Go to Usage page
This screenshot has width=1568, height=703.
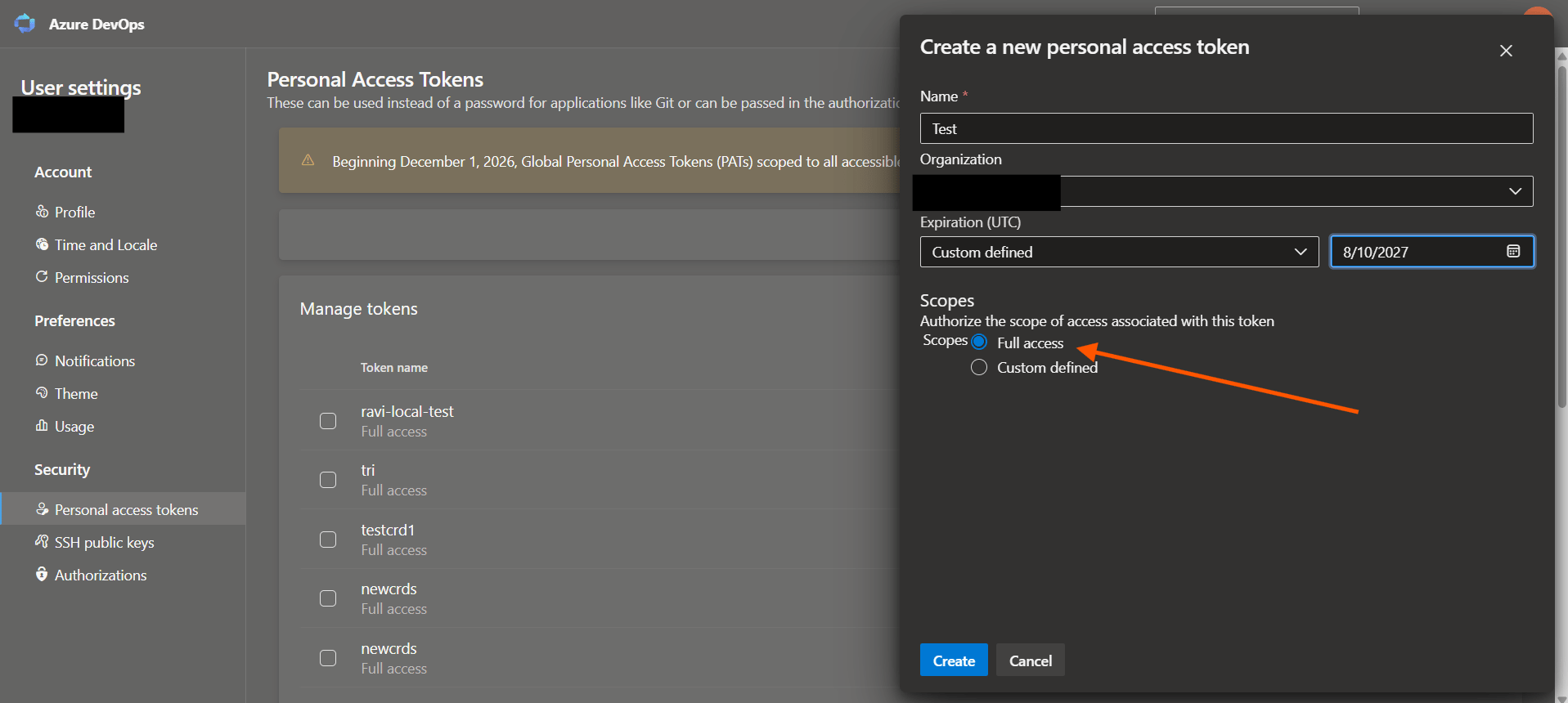74,427
